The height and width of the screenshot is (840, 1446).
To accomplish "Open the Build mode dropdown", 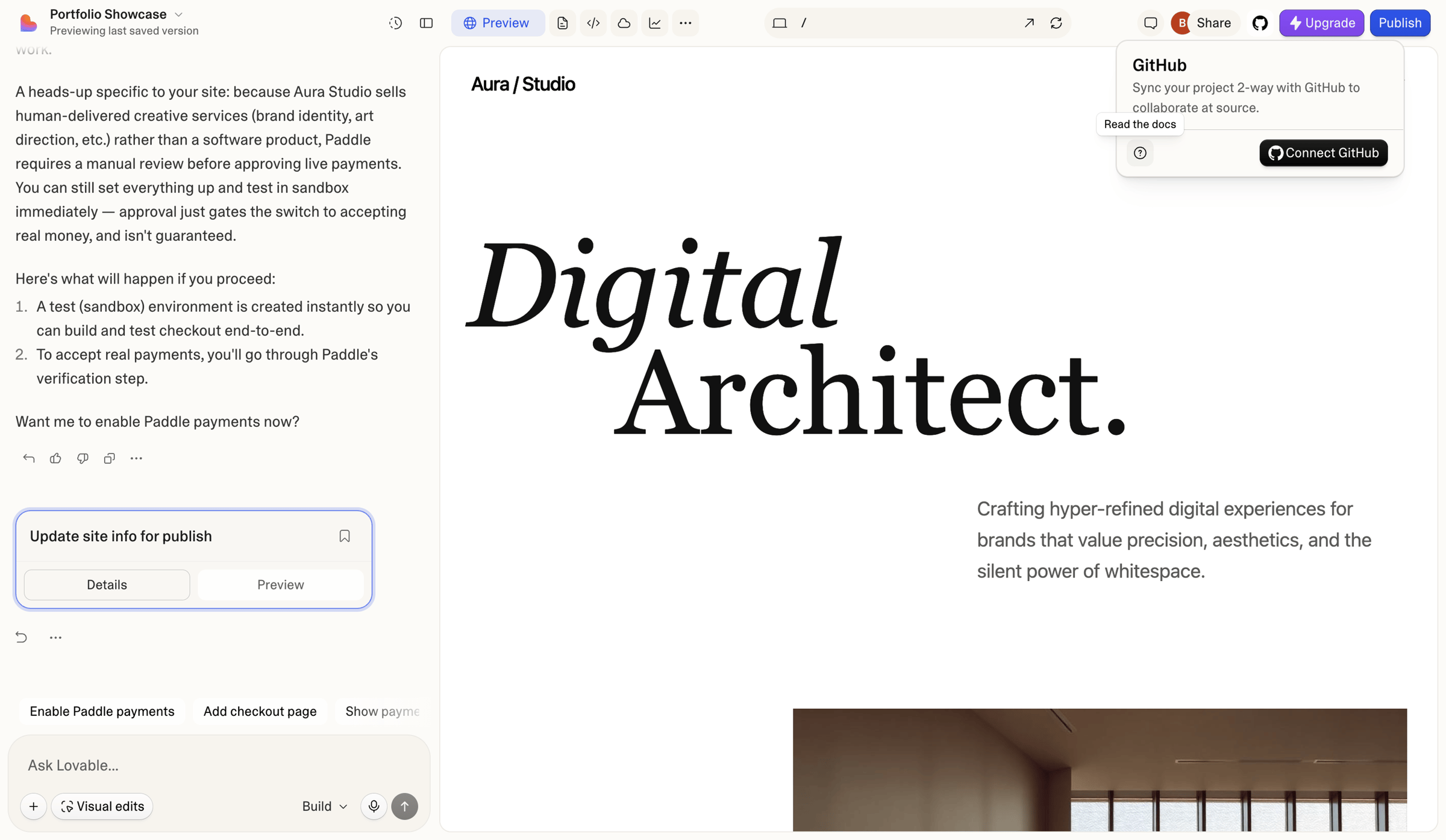I will tap(325, 806).
